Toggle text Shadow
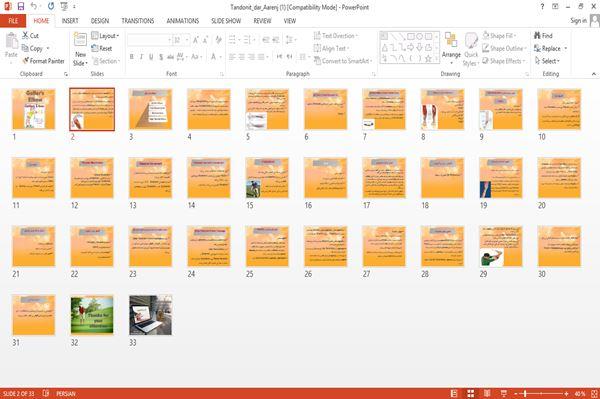This screenshot has height=399, width=600. [x=161, y=57]
